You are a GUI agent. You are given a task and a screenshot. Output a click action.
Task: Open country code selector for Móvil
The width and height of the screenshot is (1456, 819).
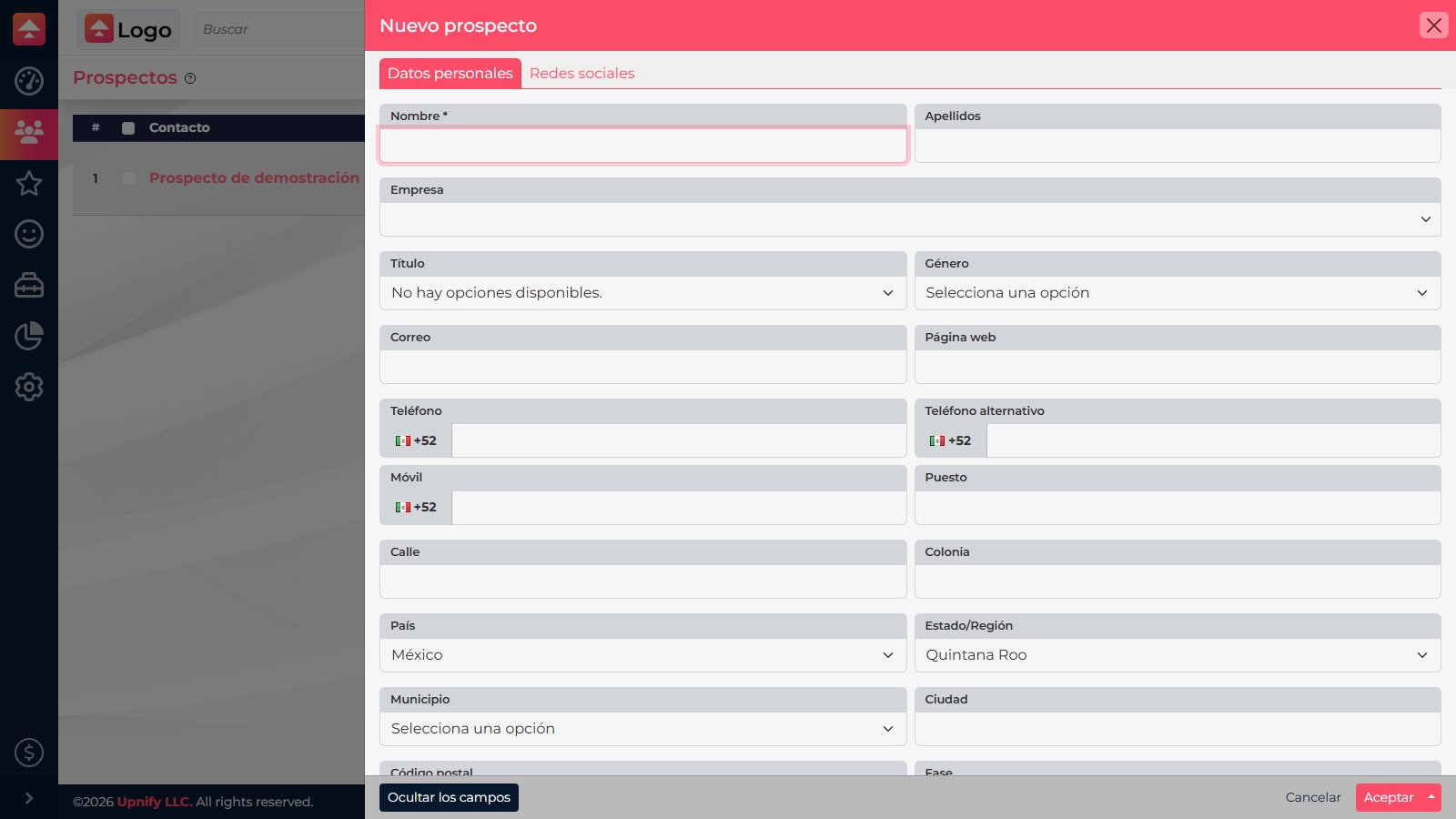pos(416,507)
